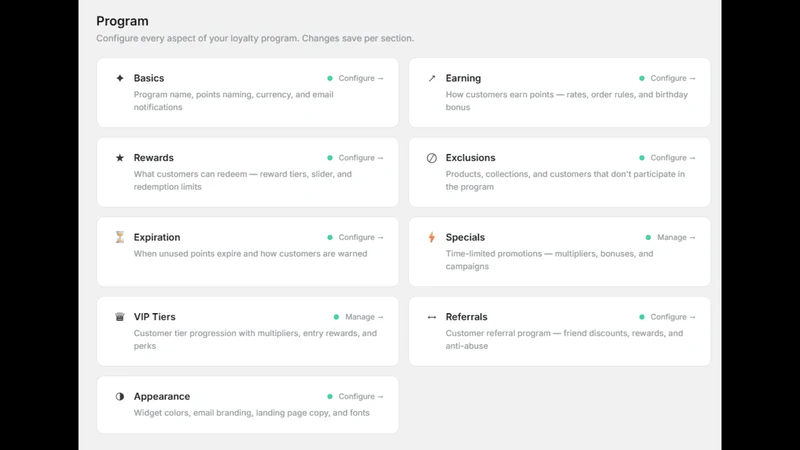Click the Appearance half-circle icon
Viewport: 800px width, 450px height.
coord(120,396)
